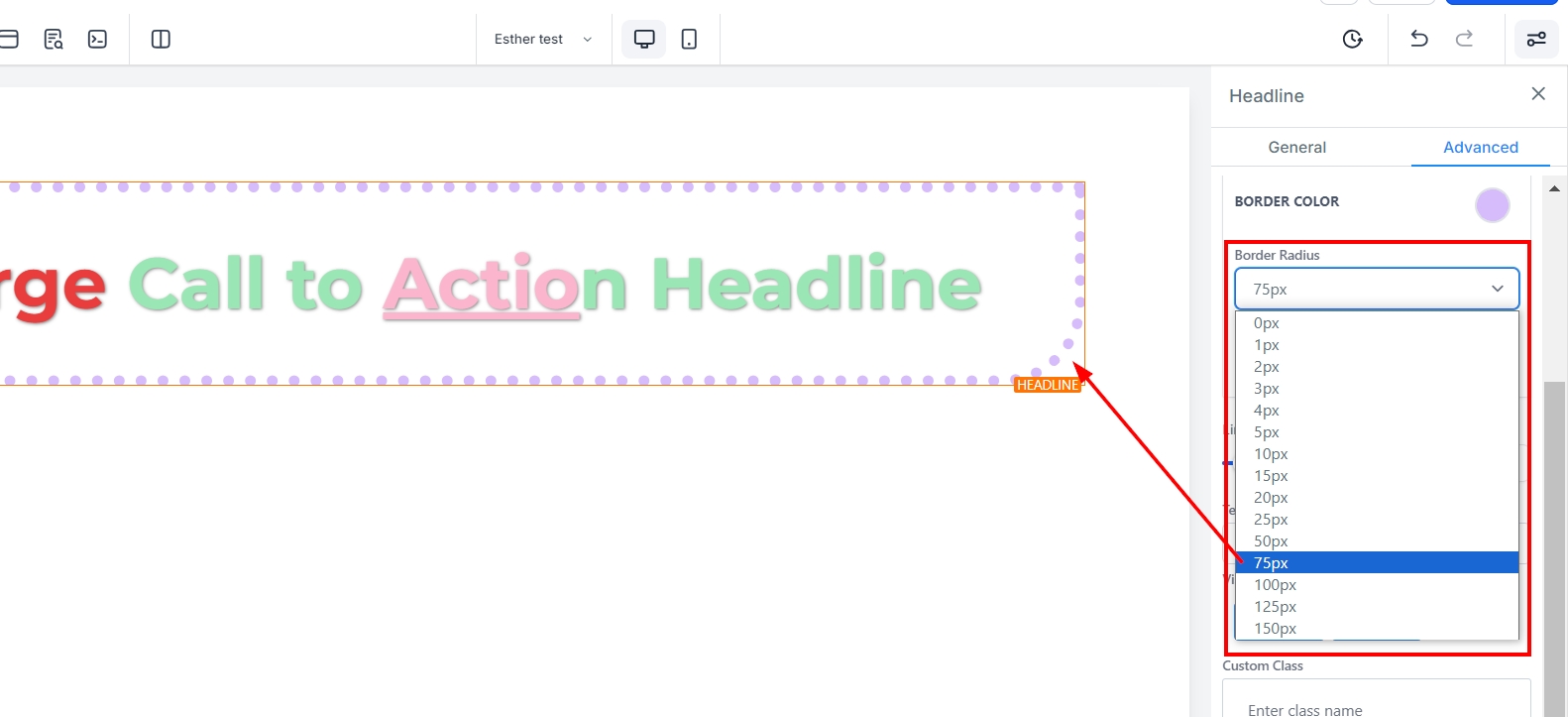Screen dimensions: 1568x717
Task: Toggle the settings sliders panel icon
Action: 1535,39
